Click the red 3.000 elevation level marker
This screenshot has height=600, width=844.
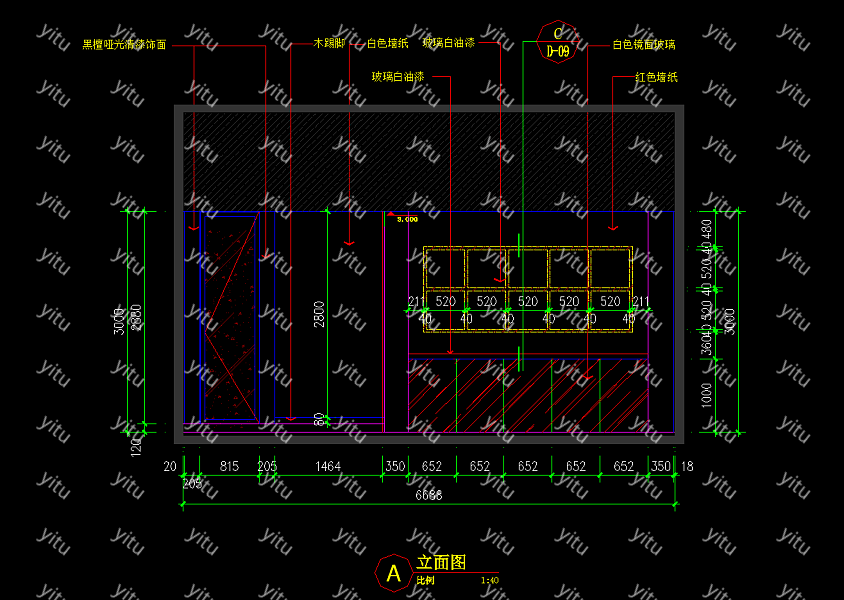407,218
